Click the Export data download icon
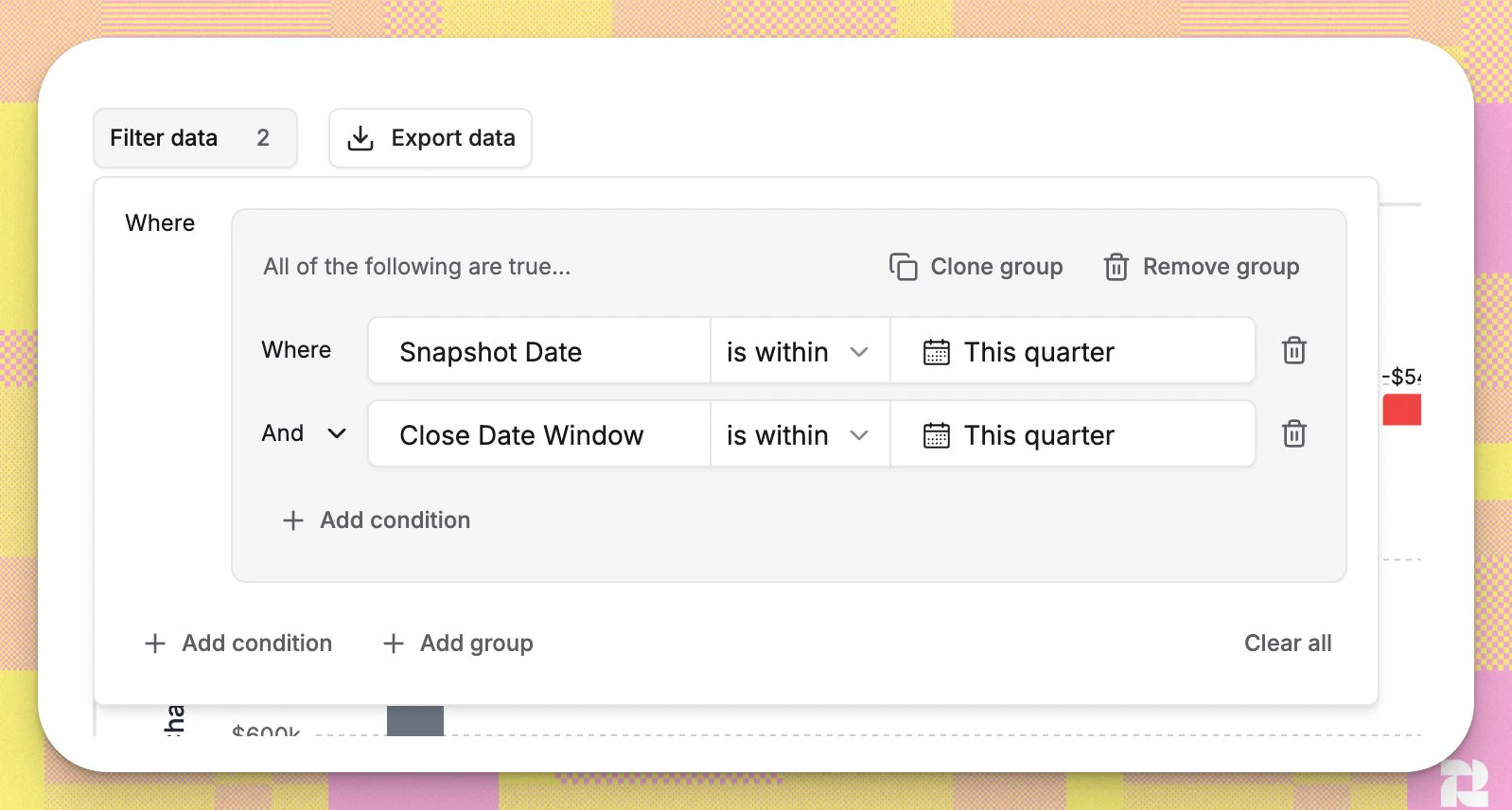 [360, 138]
